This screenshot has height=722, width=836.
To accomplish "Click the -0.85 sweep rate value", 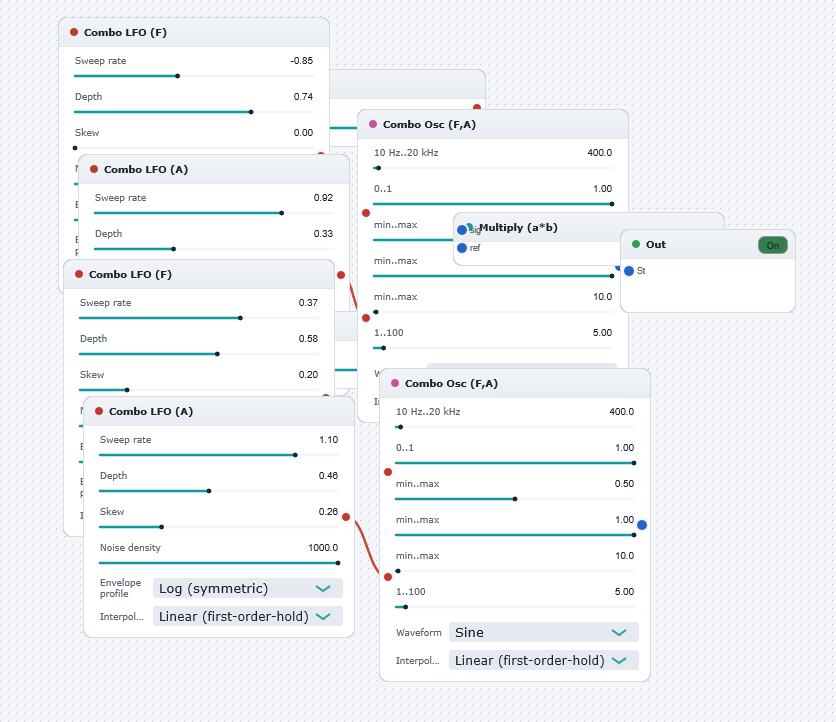I will 302,61.
